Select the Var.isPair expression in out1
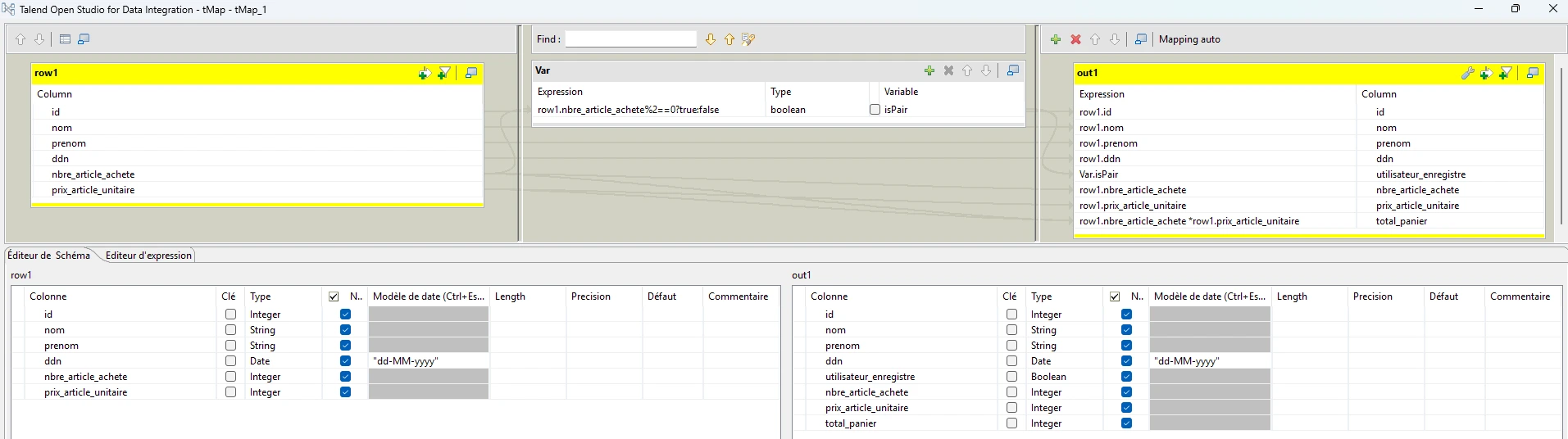Viewport: 1568px width, 439px height. 1099,174
